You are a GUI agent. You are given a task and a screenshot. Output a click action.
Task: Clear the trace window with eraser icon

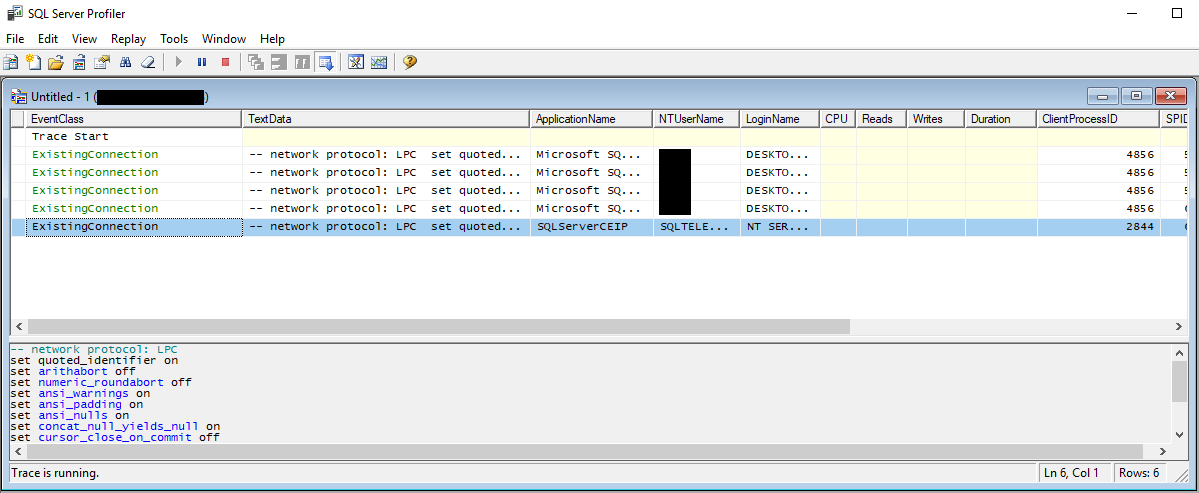tap(148, 62)
